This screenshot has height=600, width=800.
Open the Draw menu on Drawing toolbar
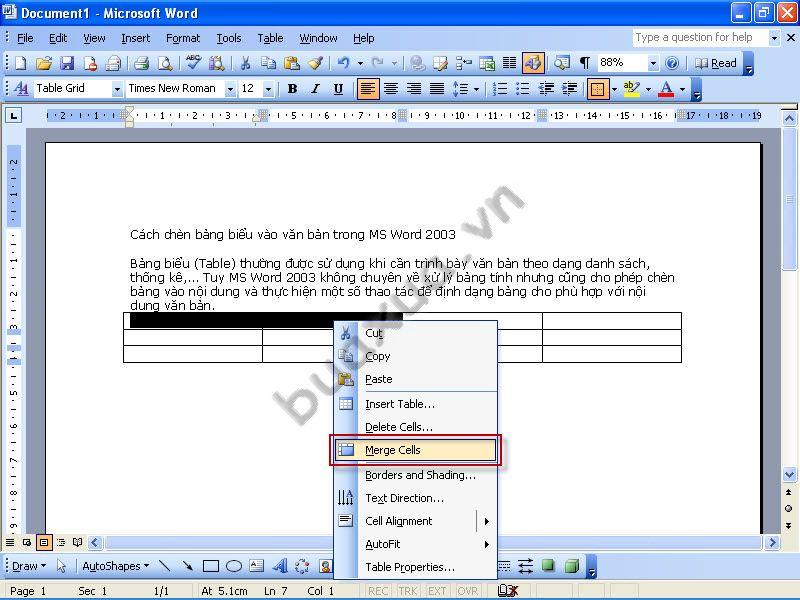(29, 566)
